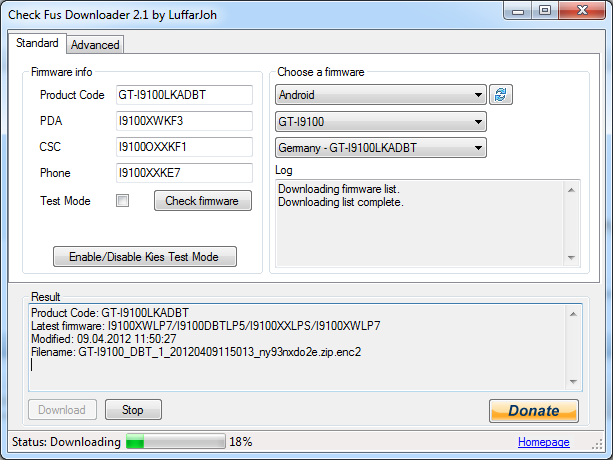Switch to the Advanced tab
613x460 pixels.
coord(95,45)
